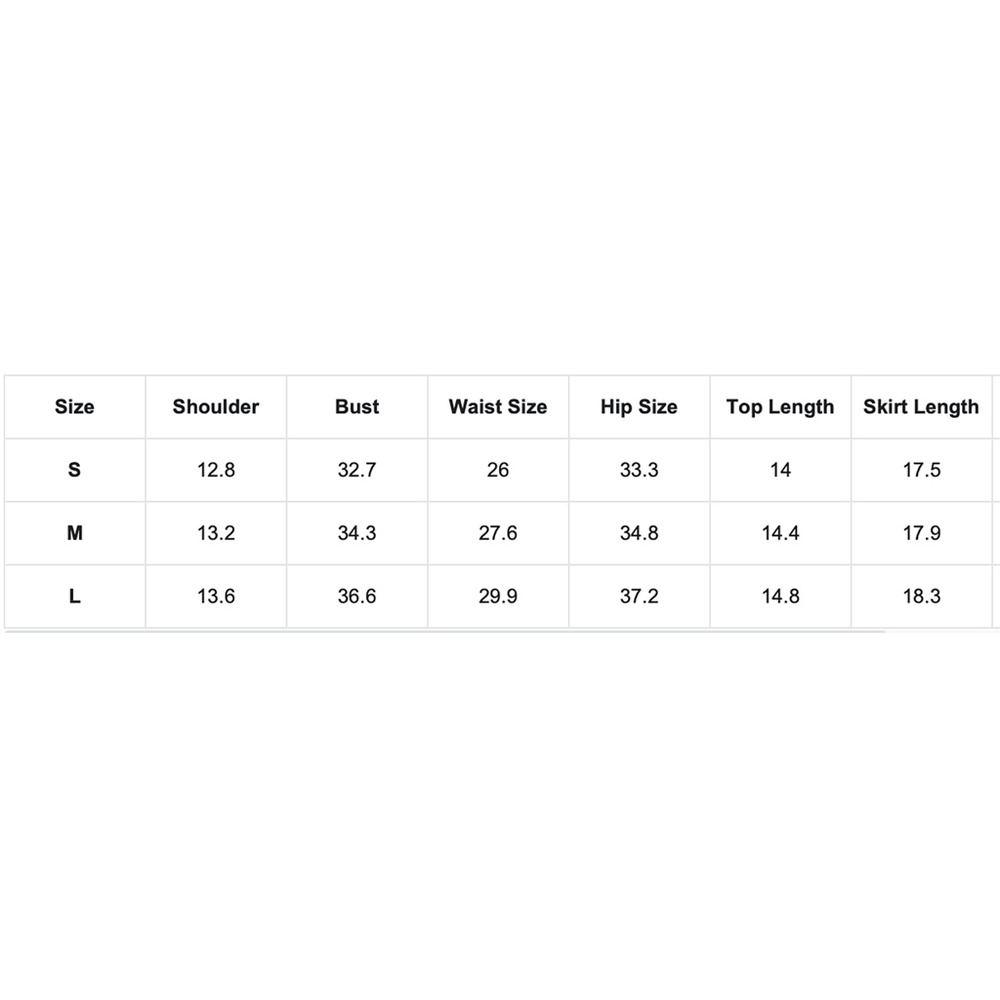Select the Hip Size column header
Viewport: 1000px width, 1000px height.
[639, 407]
